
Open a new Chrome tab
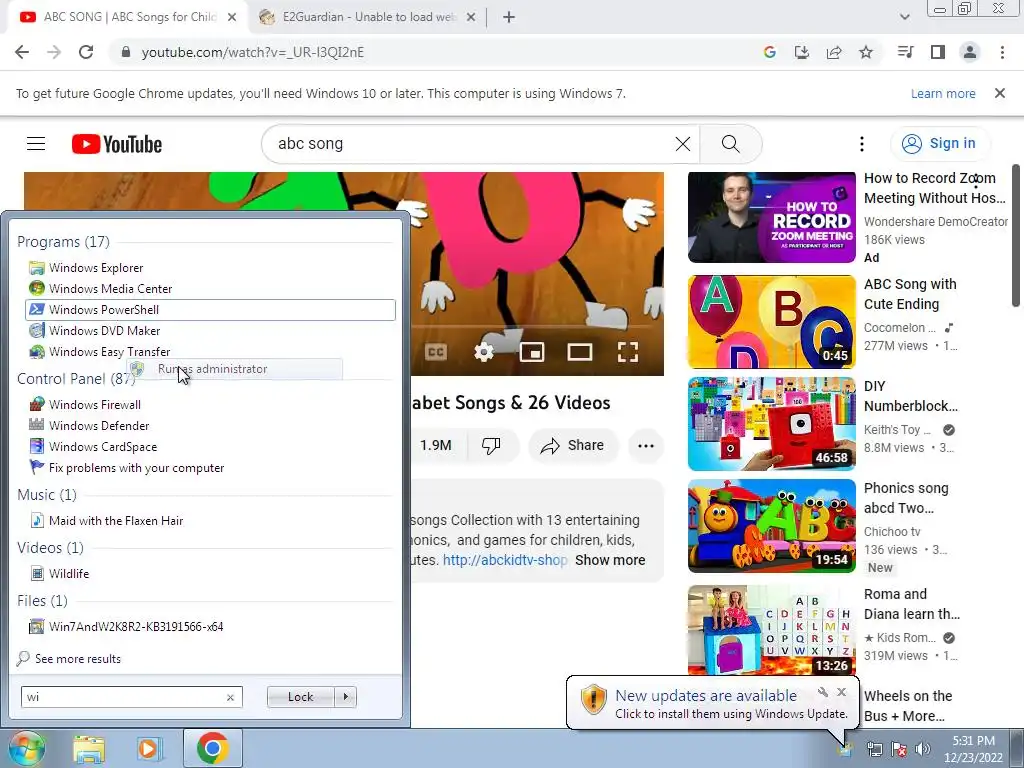[509, 17]
